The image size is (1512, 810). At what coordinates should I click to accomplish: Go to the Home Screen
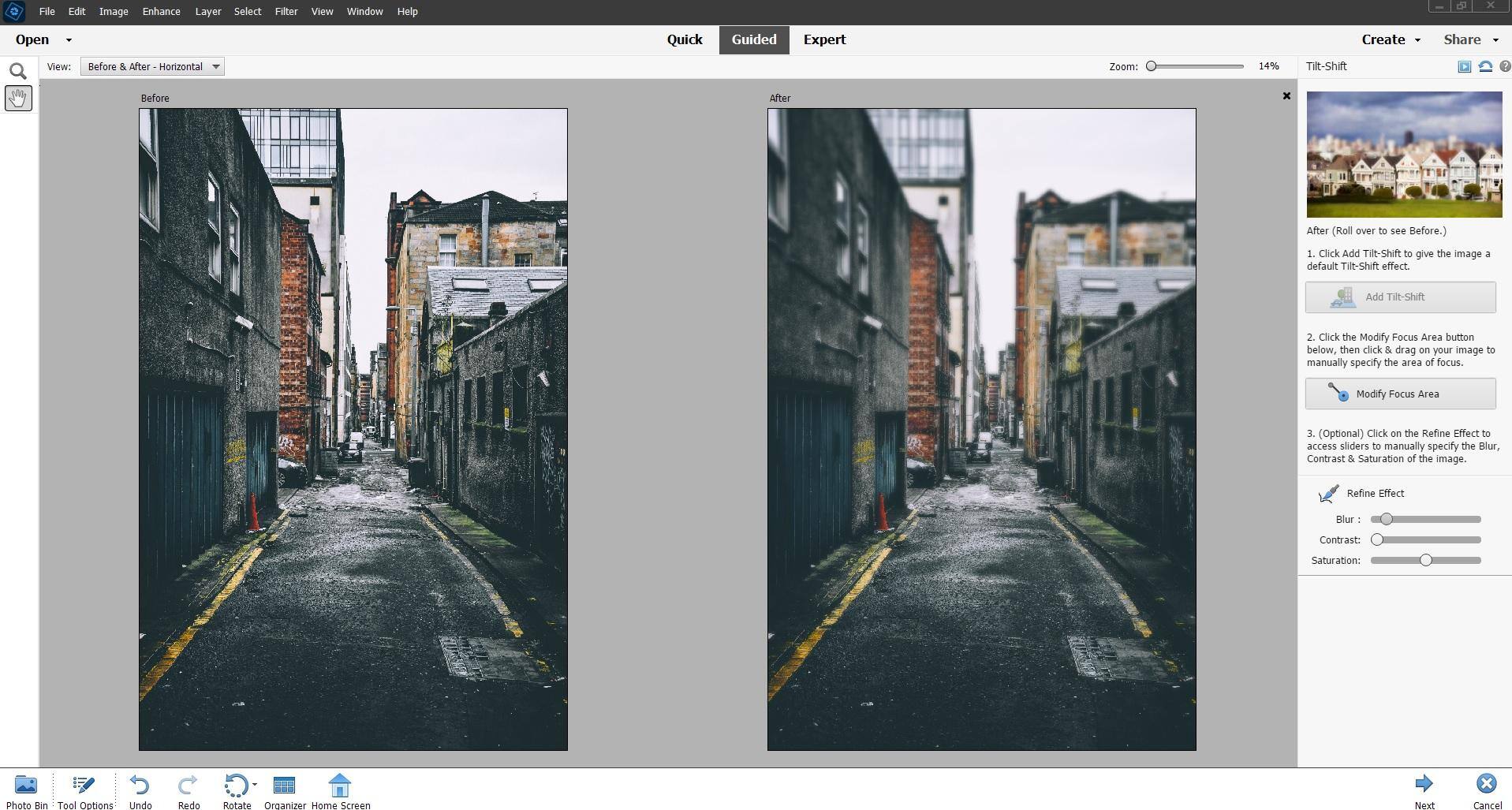(340, 786)
